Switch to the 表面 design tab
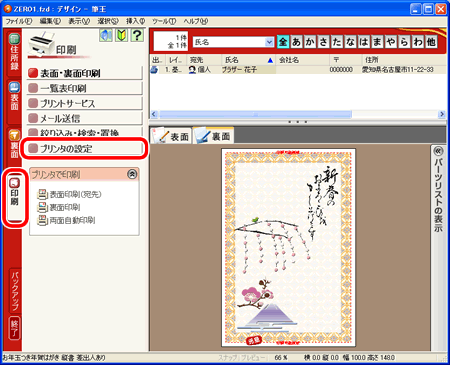450x365 pixels. (x=171, y=136)
